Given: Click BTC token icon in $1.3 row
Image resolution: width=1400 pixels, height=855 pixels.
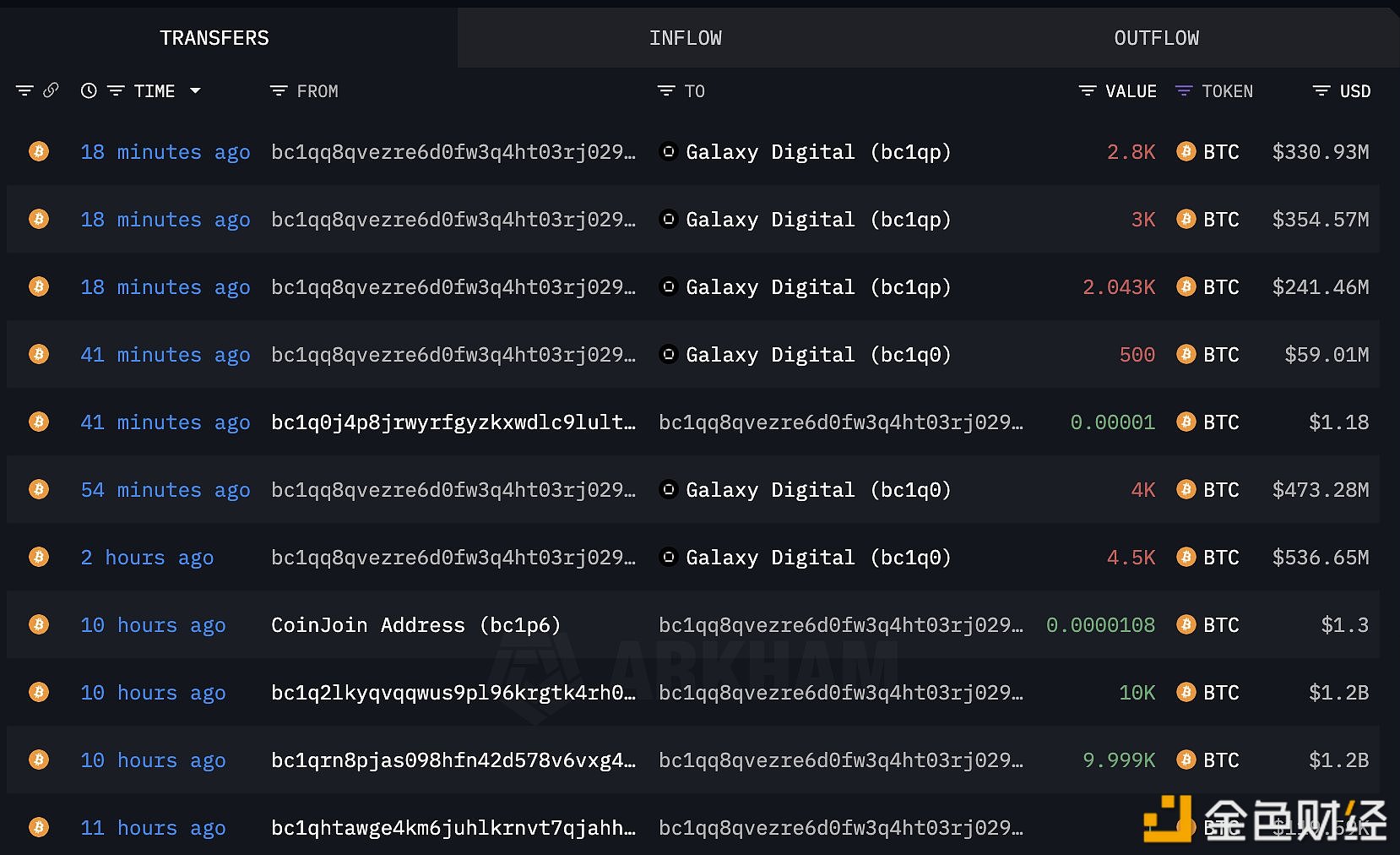Looking at the screenshot, I should click(1186, 624).
